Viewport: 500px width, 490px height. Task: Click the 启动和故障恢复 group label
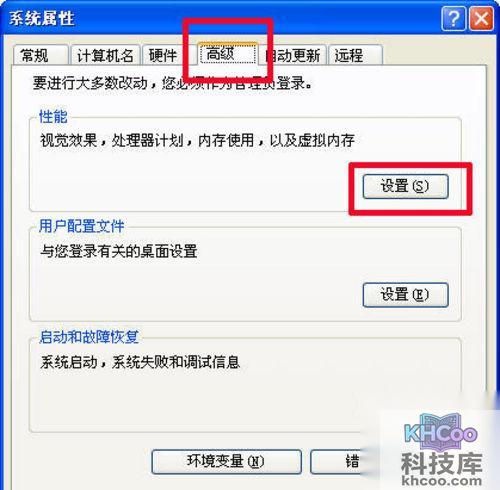point(89,337)
